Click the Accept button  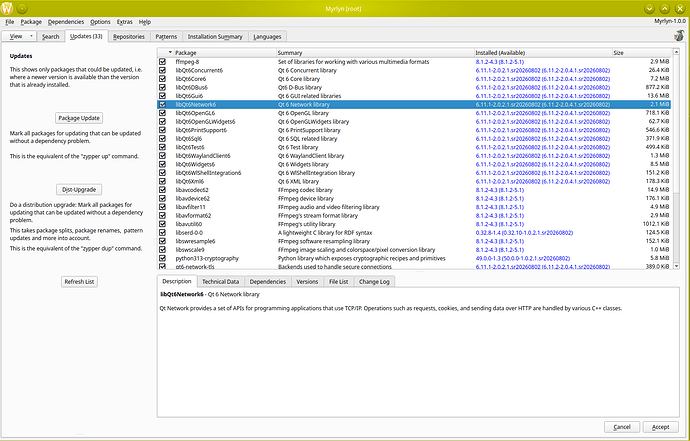[661, 427]
